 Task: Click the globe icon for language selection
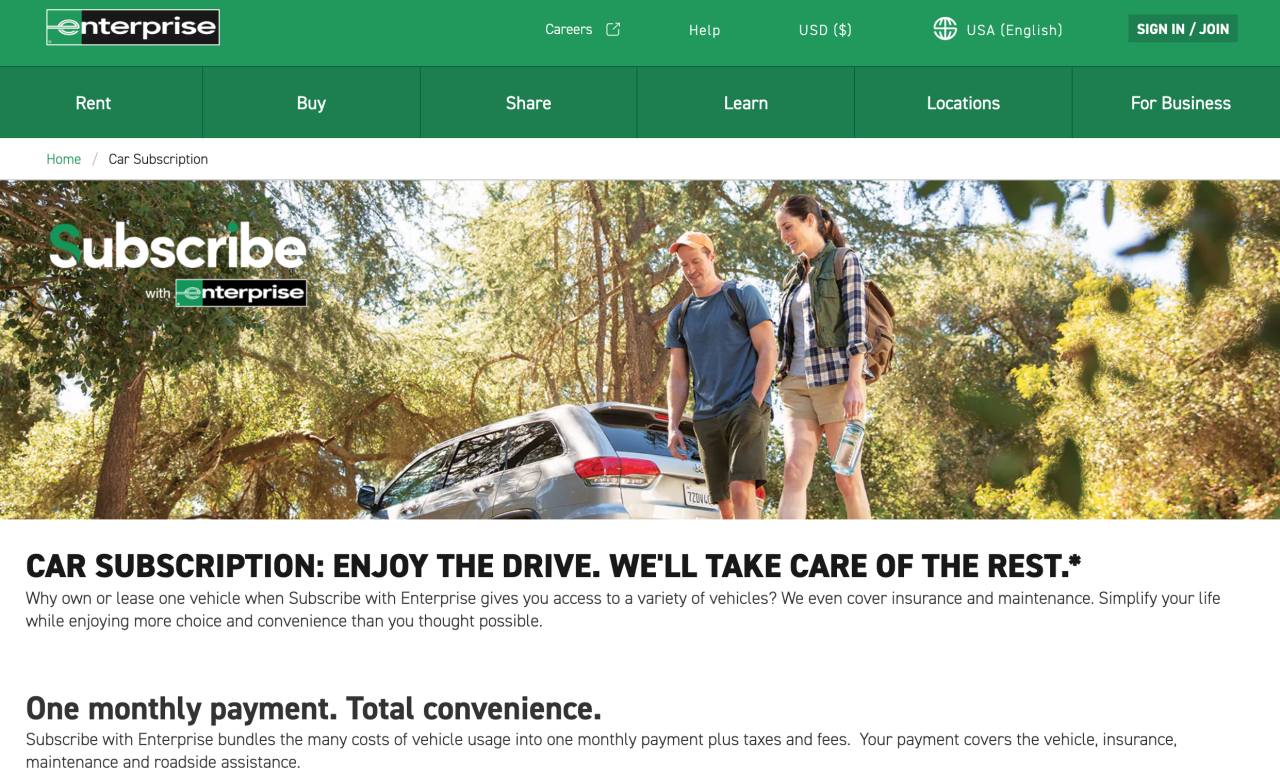tap(945, 29)
